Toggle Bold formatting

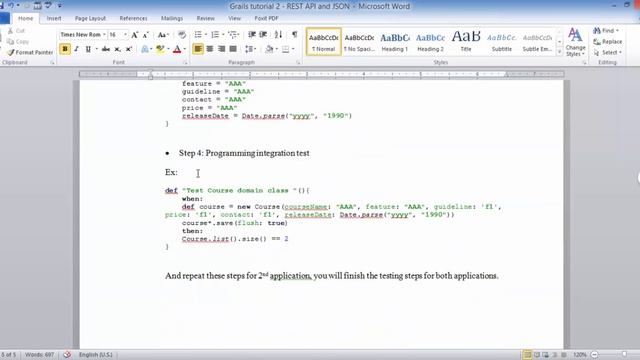click(x=65, y=49)
